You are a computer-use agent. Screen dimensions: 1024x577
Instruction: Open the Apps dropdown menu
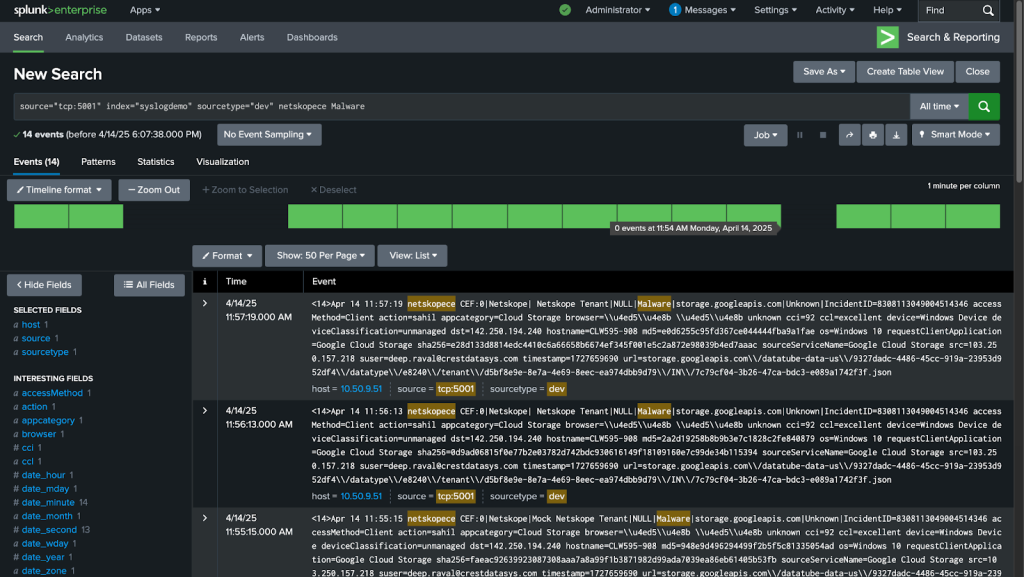tap(144, 10)
